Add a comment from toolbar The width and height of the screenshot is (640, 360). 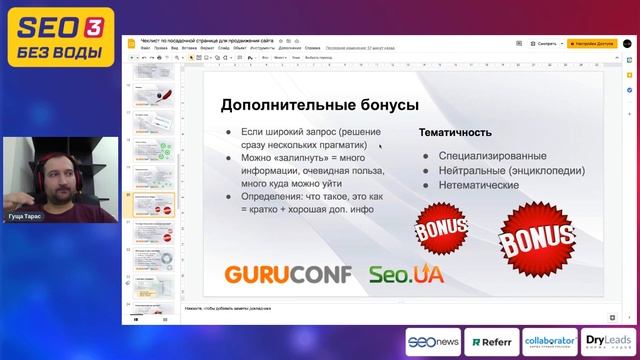point(240,58)
